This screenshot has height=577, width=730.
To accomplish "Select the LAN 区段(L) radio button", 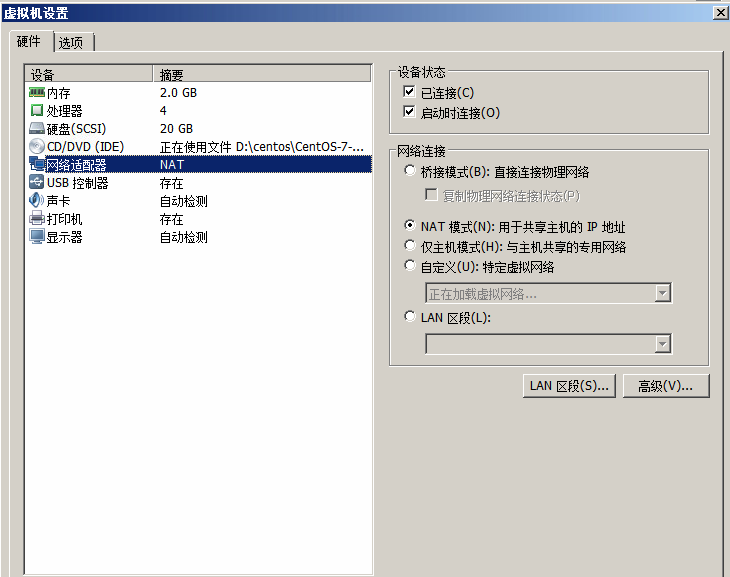I will 410,317.
